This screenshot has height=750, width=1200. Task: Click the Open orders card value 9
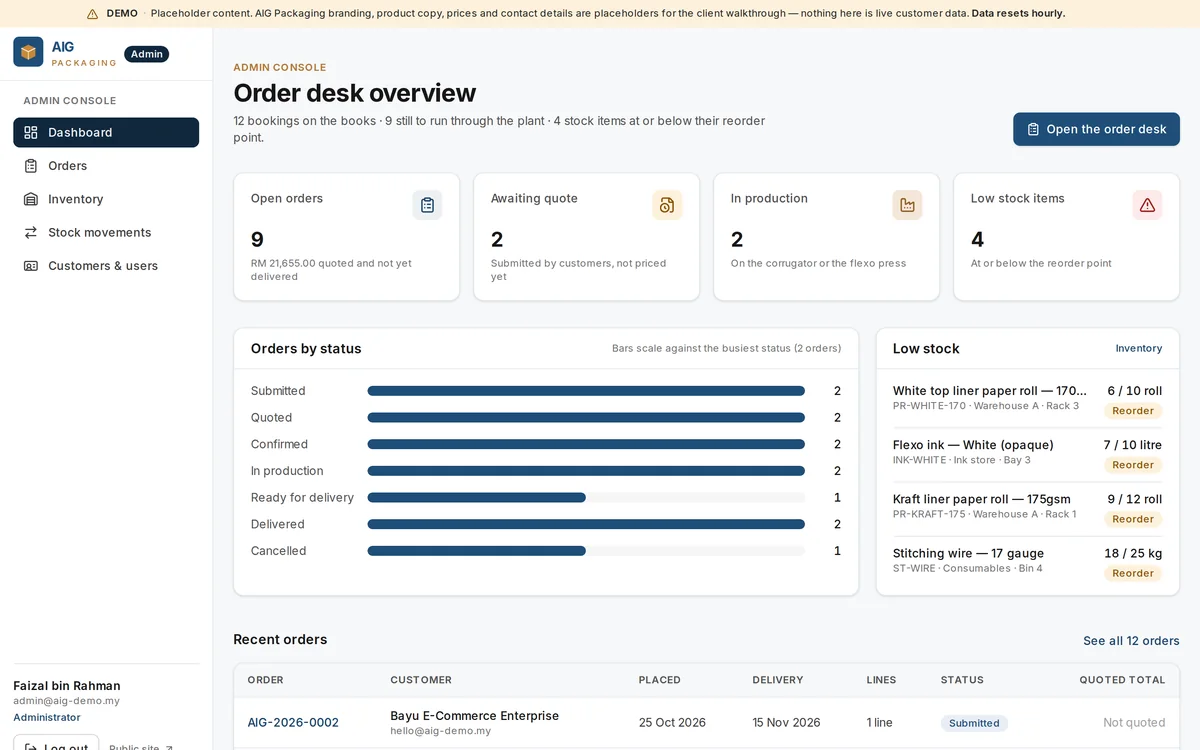[x=257, y=240]
